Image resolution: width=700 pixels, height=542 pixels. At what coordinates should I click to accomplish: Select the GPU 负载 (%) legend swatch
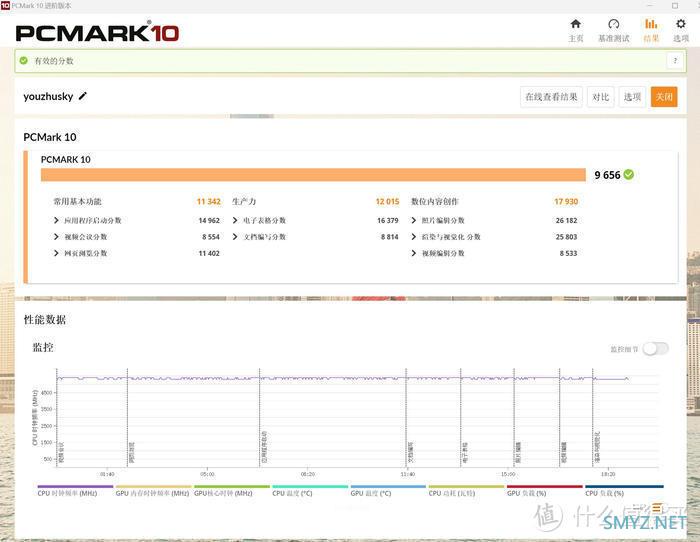[x=545, y=487]
